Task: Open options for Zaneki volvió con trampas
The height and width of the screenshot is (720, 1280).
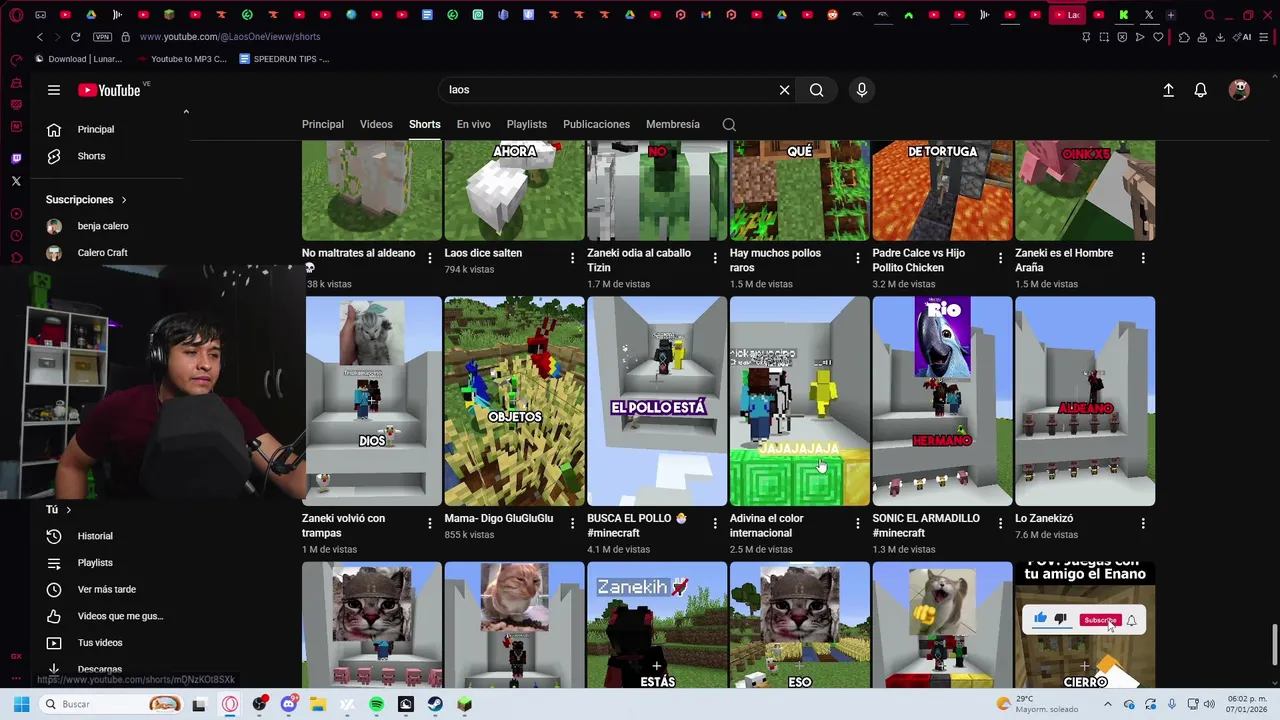Action: [x=430, y=523]
